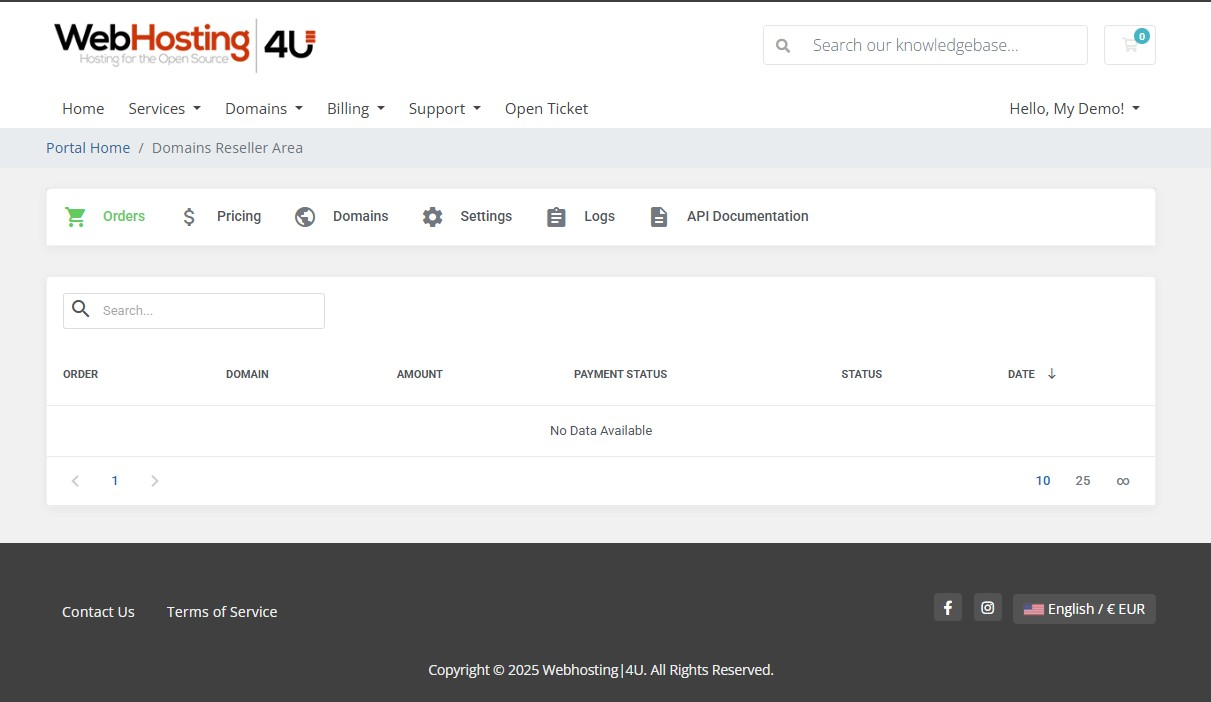Open the shopping cart icon
This screenshot has height=702, width=1211.
point(1129,45)
